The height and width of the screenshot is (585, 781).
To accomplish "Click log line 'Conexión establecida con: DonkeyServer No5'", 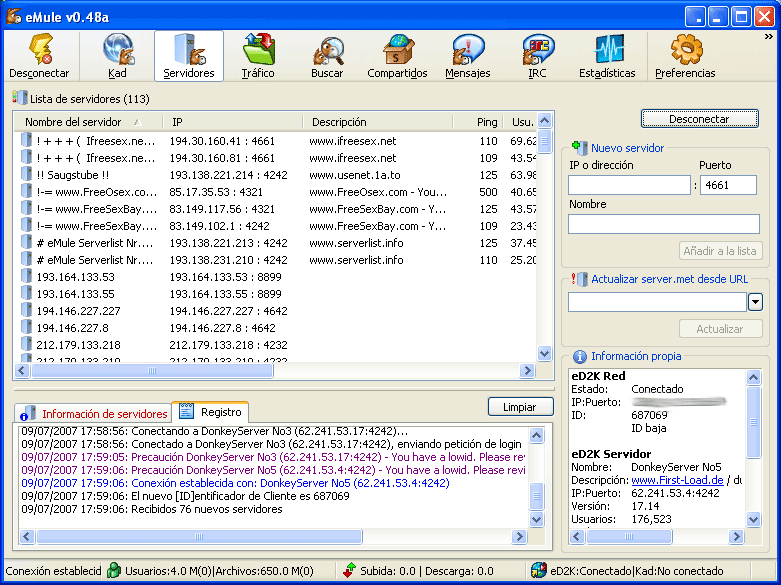I will [x=235, y=483].
